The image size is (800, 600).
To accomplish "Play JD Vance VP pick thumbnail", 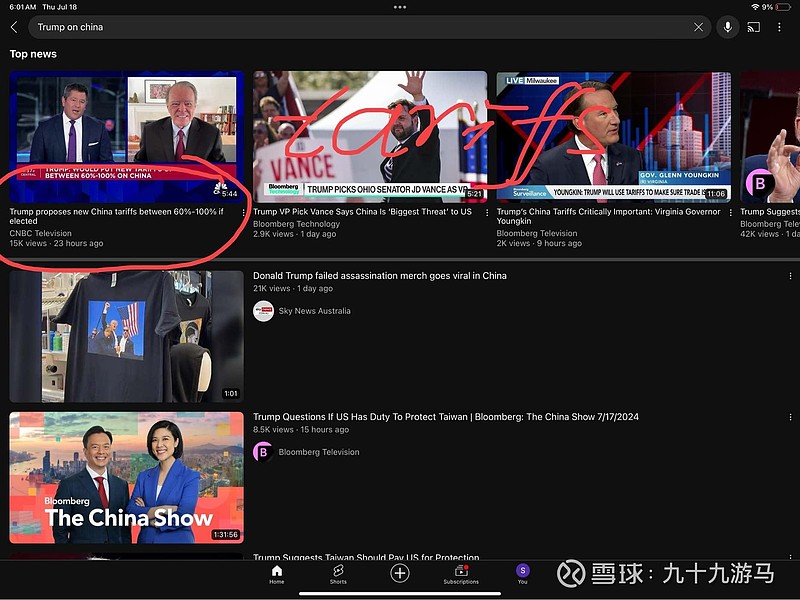I will 370,137.
